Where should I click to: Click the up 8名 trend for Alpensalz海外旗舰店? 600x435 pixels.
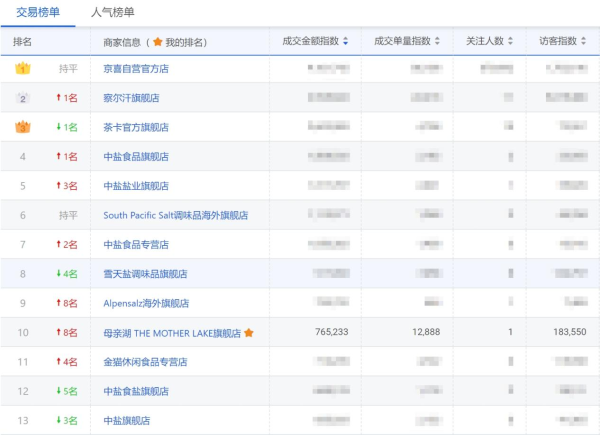67,303
